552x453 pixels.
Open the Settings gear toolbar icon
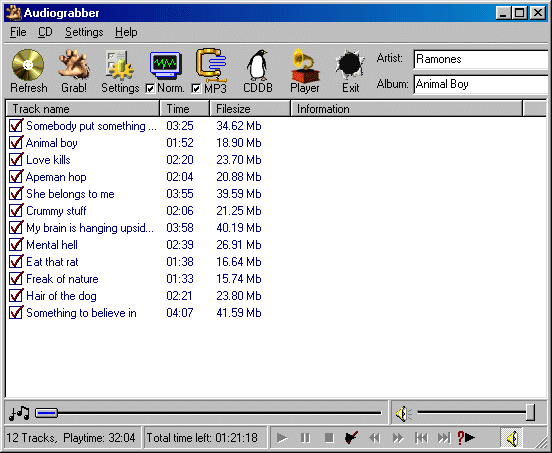point(120,65)
